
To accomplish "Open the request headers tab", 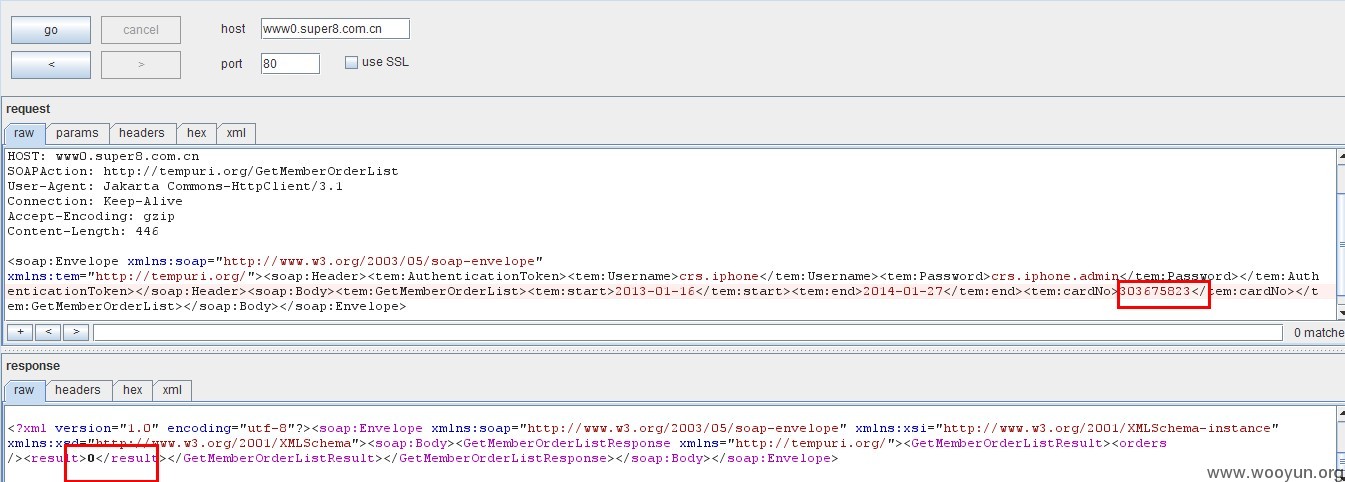I will click(142, 133).
